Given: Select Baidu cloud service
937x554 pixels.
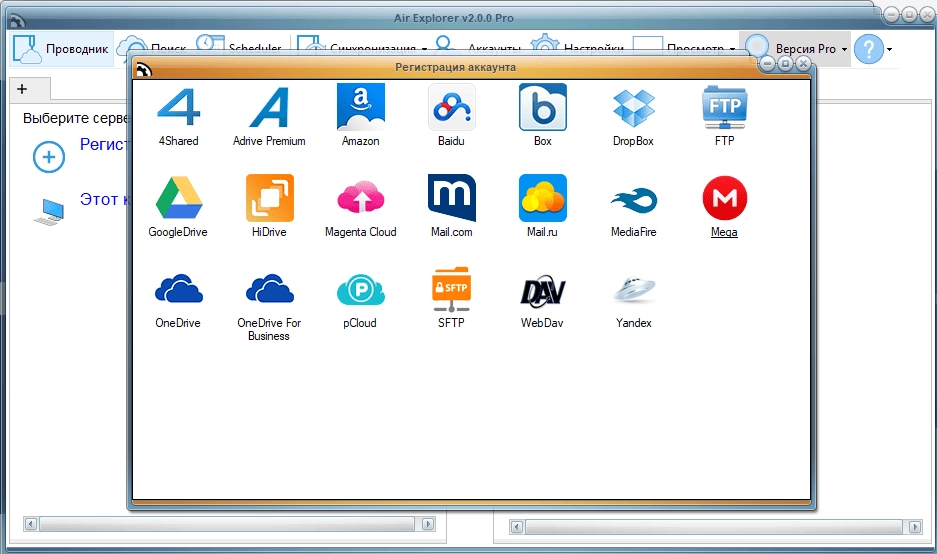Looking at the screenshot, I should click(x=452, y=107).
